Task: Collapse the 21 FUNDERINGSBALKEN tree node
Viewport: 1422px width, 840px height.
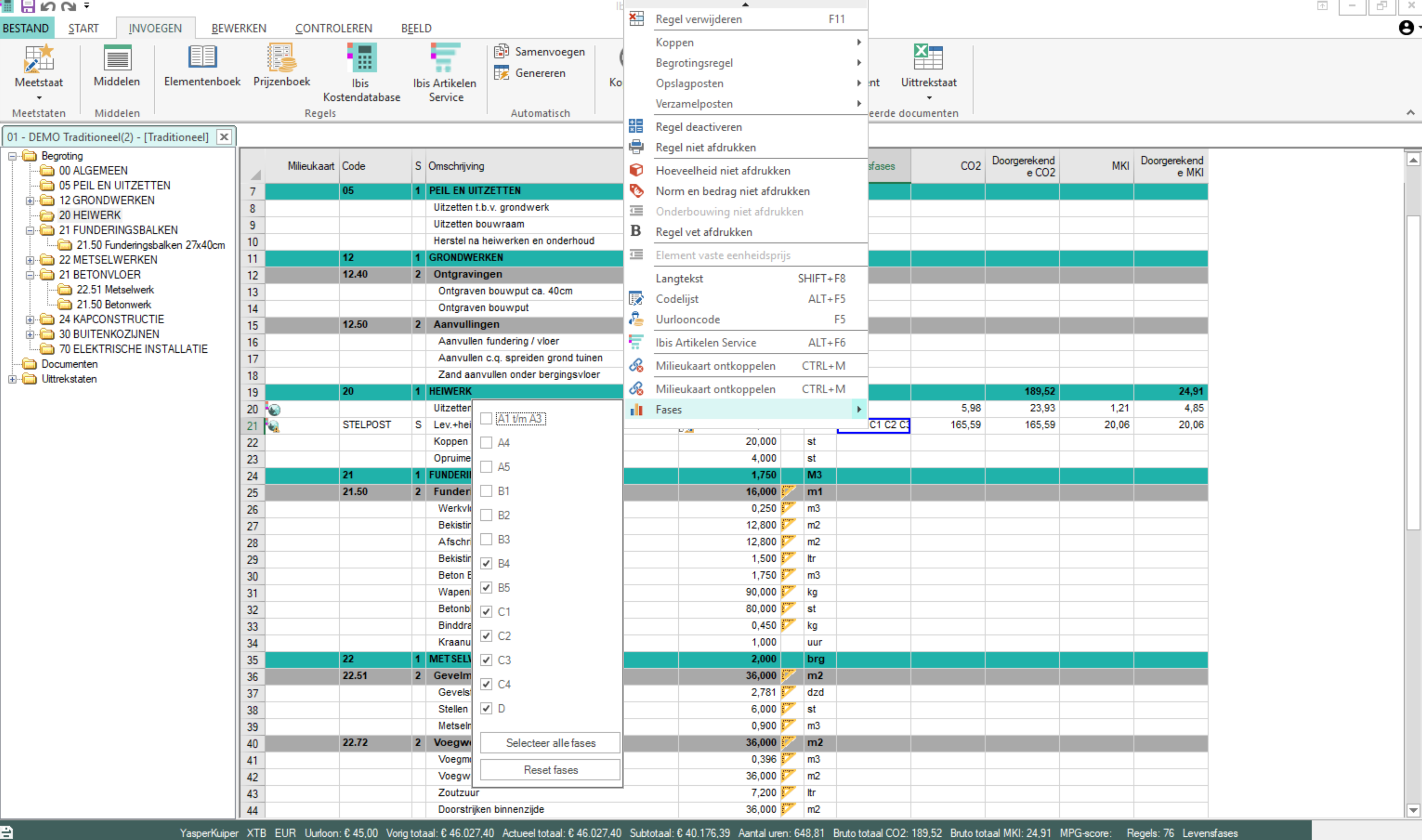Action: pos(30,230)
